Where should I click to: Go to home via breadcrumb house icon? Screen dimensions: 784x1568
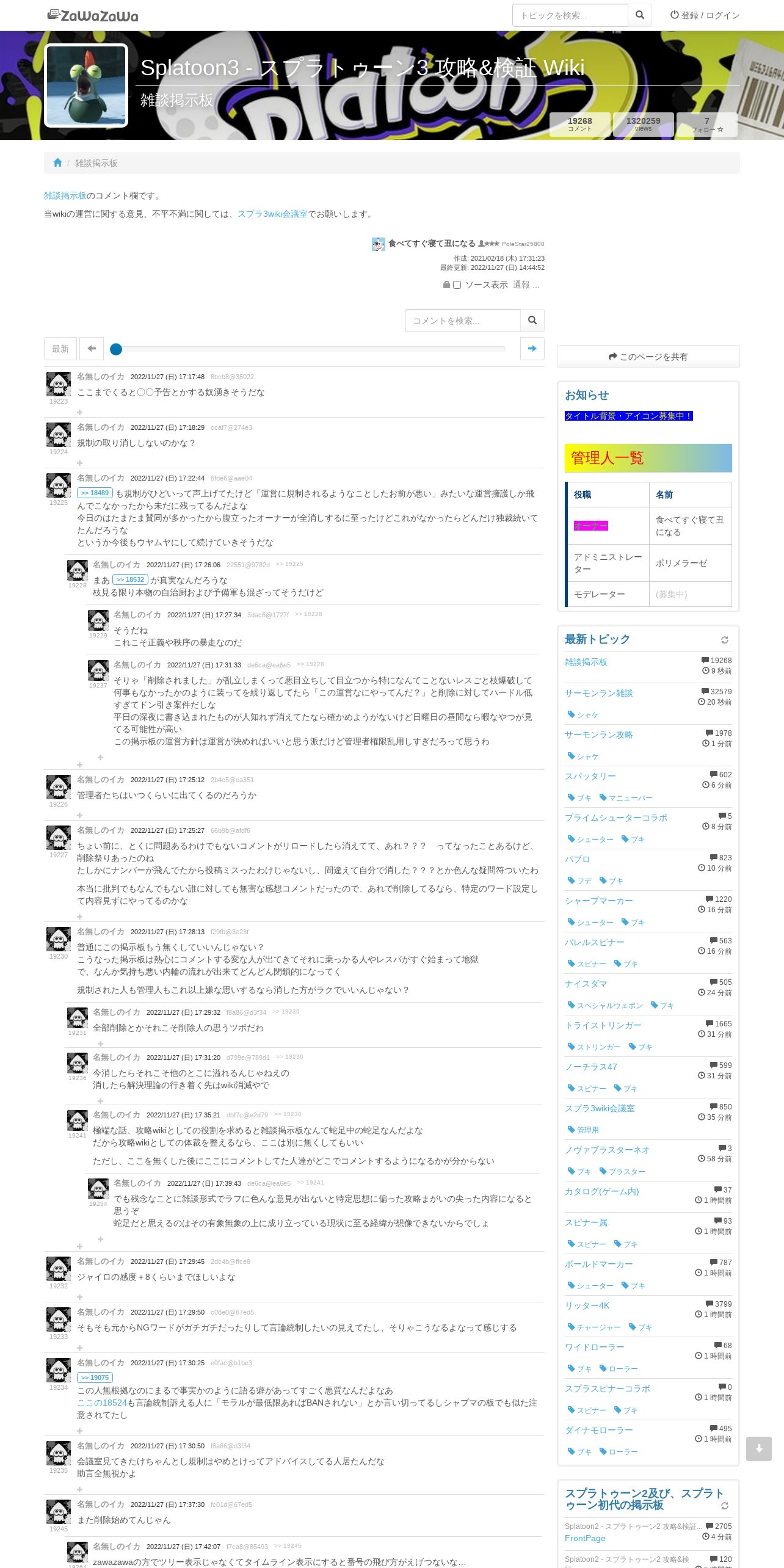57,162
